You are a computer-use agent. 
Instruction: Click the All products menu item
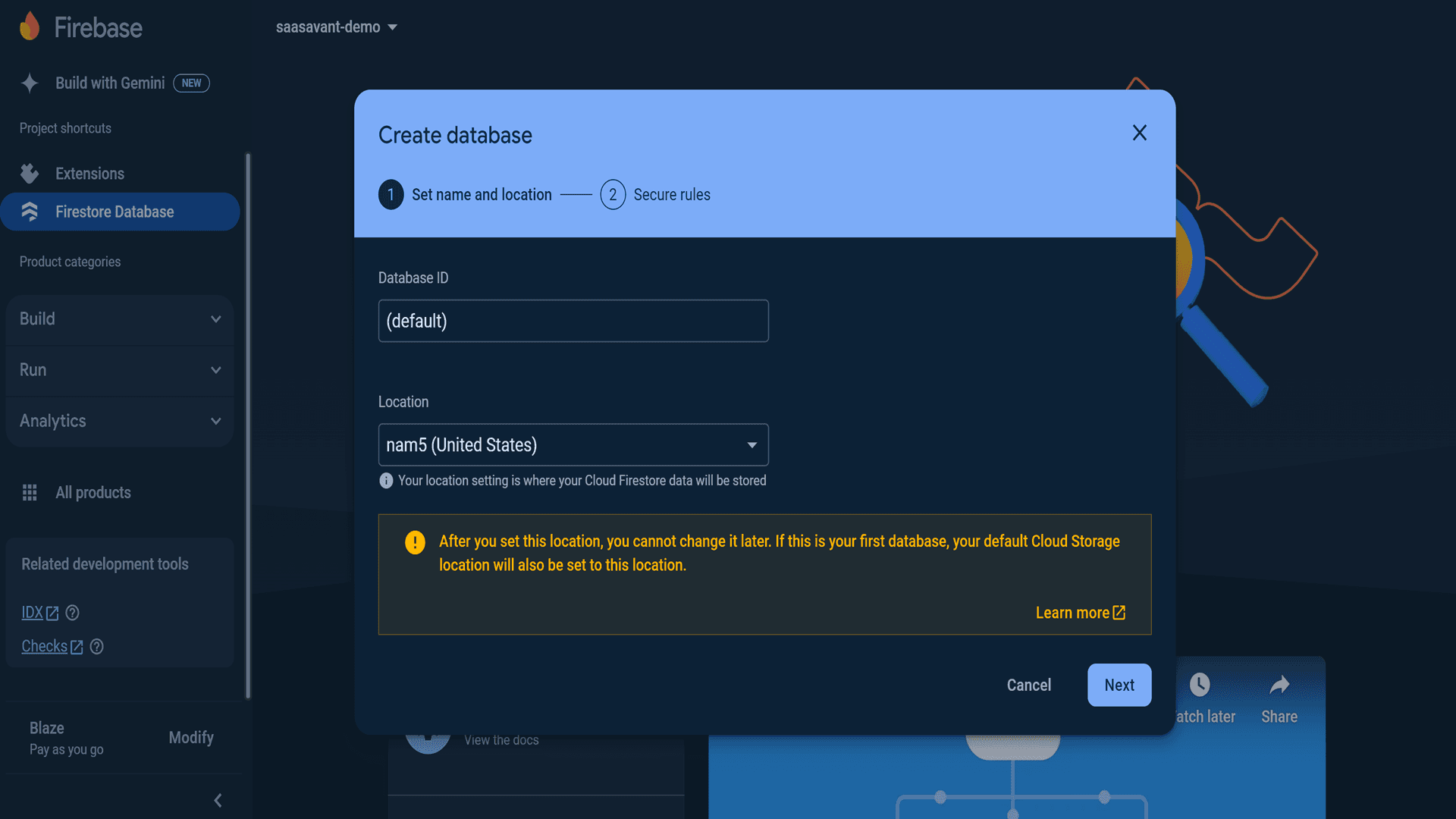[92, 492]
